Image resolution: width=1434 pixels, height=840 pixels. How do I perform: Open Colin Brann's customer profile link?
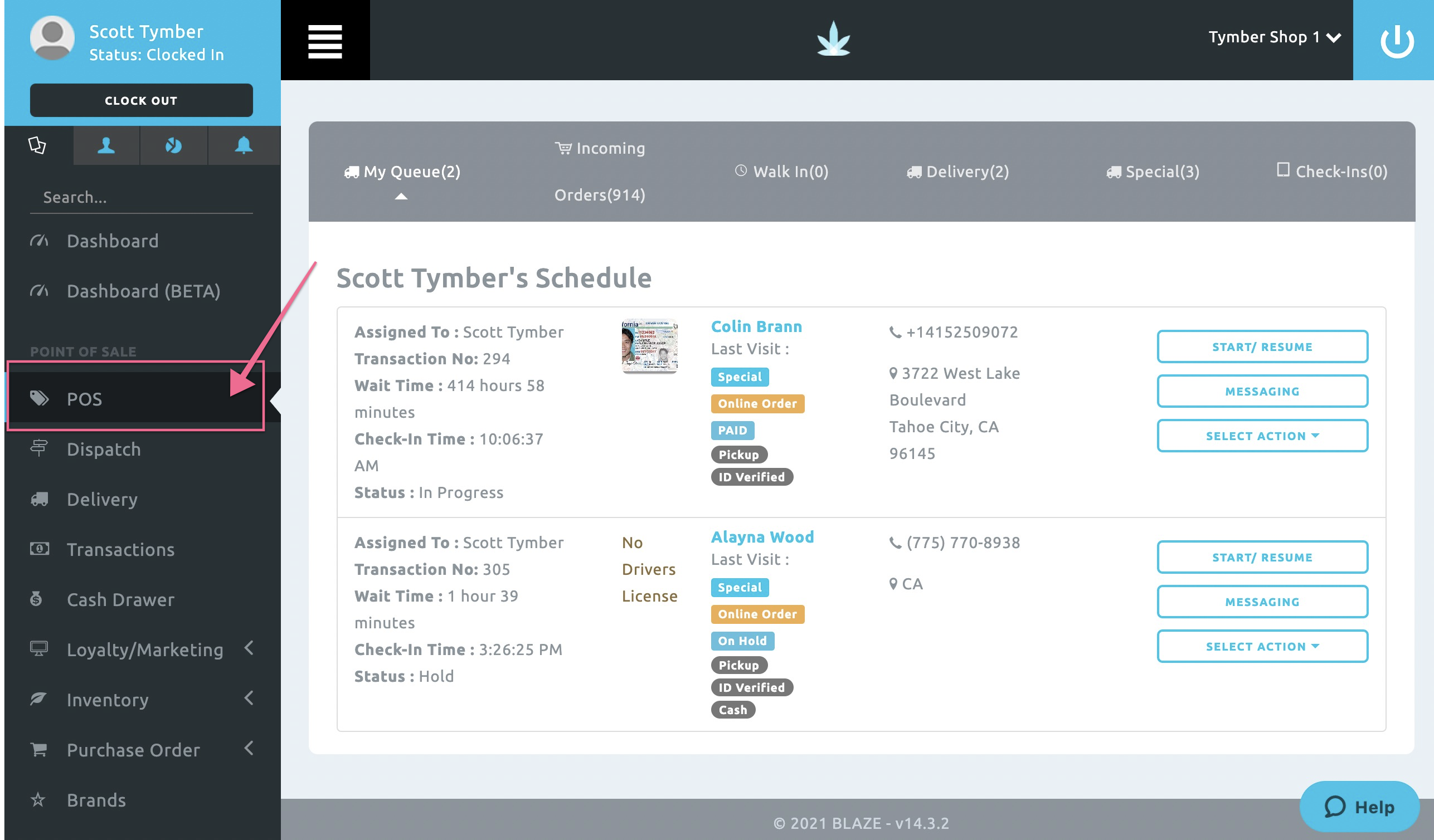[756, 327]
